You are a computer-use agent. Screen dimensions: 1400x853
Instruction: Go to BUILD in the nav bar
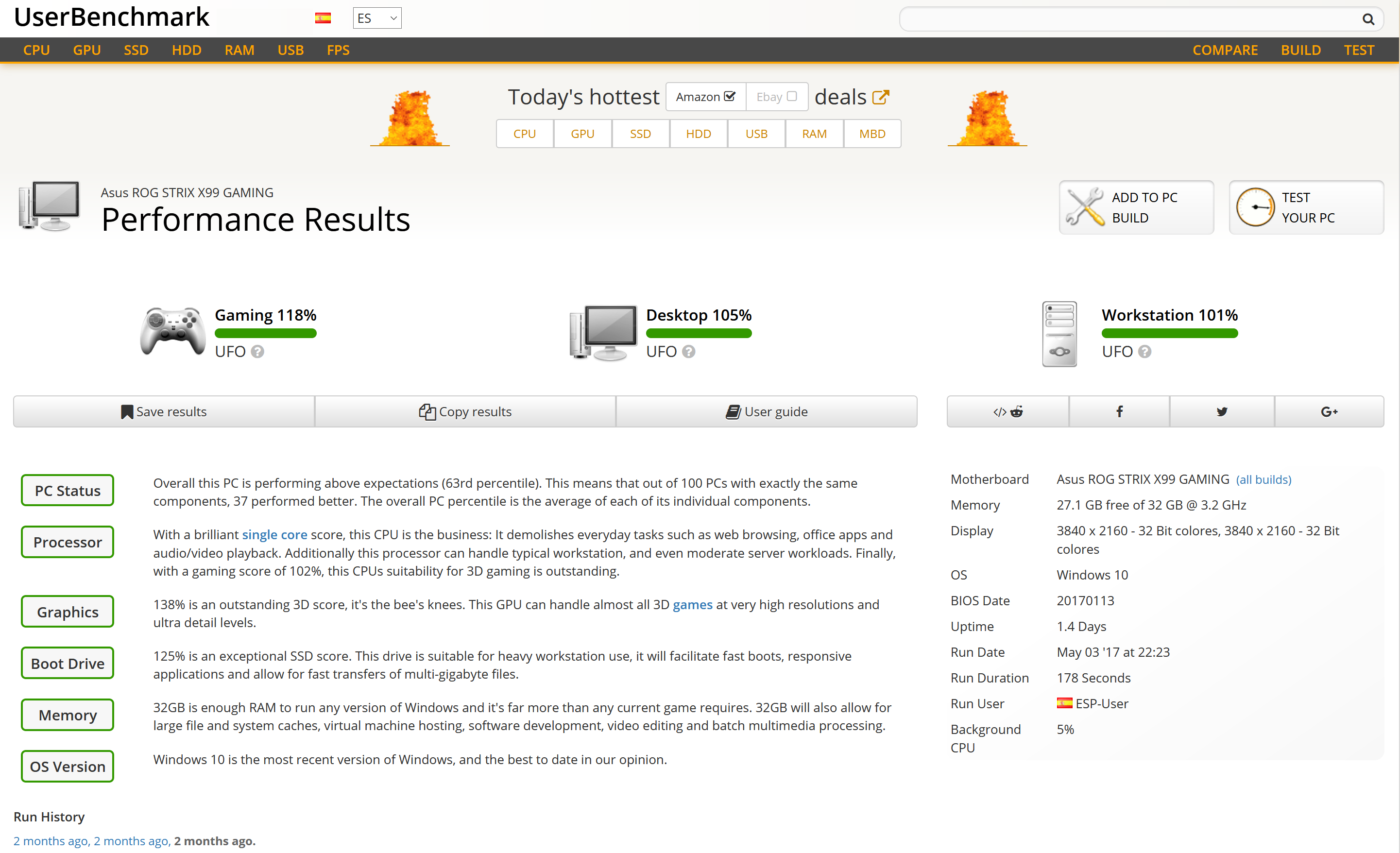(1300, 50)
